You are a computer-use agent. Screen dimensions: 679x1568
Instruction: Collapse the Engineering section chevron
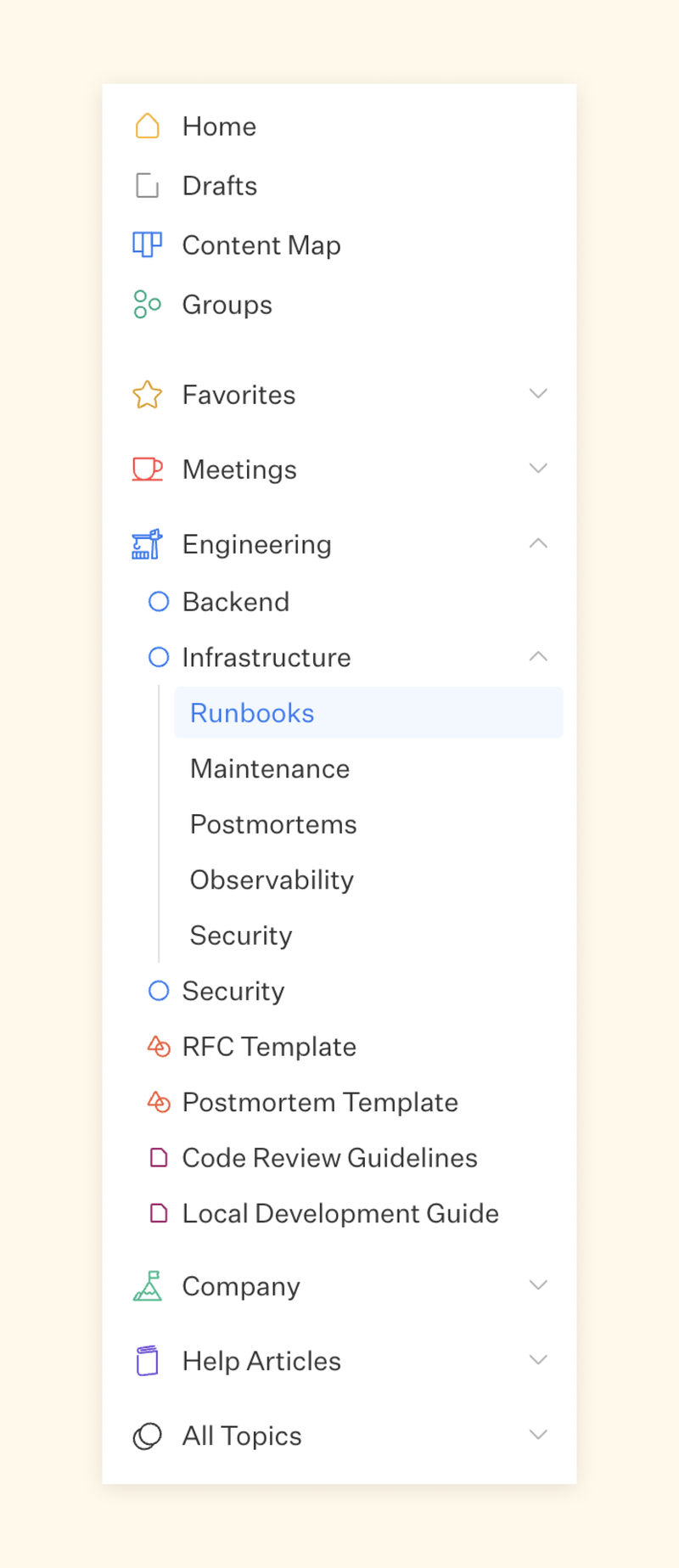[x=538, y=543]
